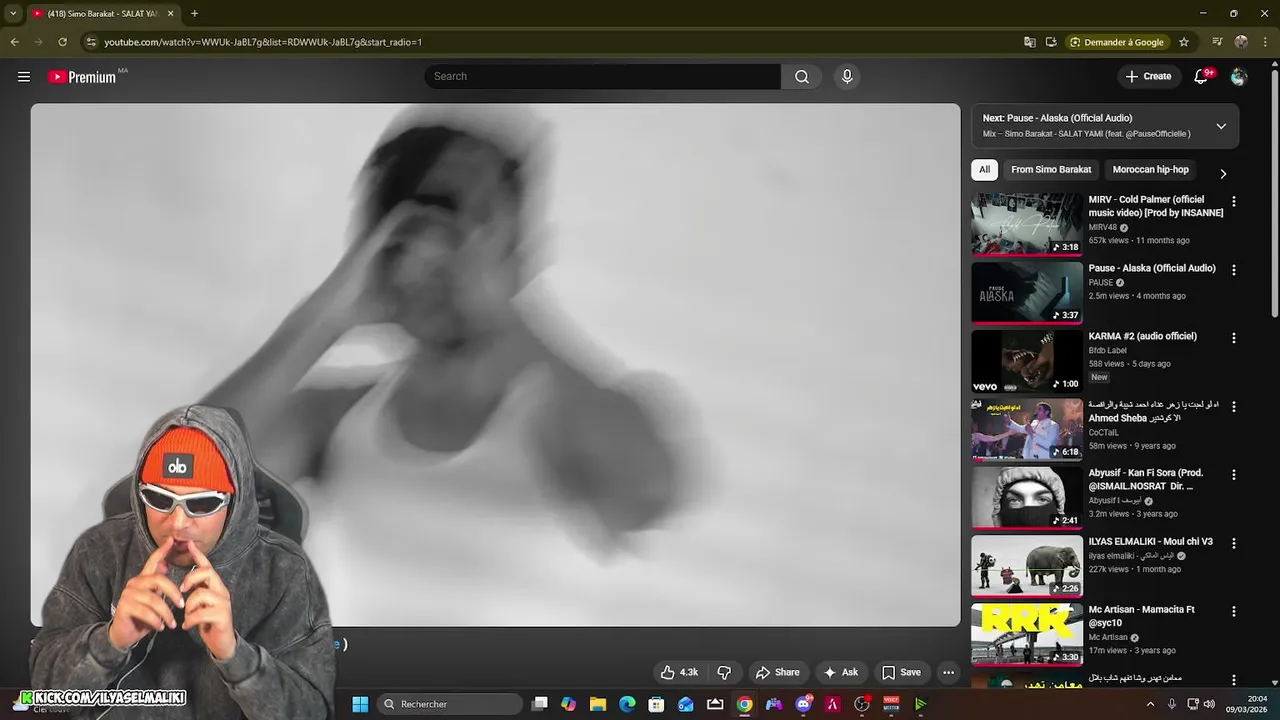Expand the Next Pause Alaska mix panel
Image resolution: width=1280 pixels, height=720 pixels.
pos(1221,126)
